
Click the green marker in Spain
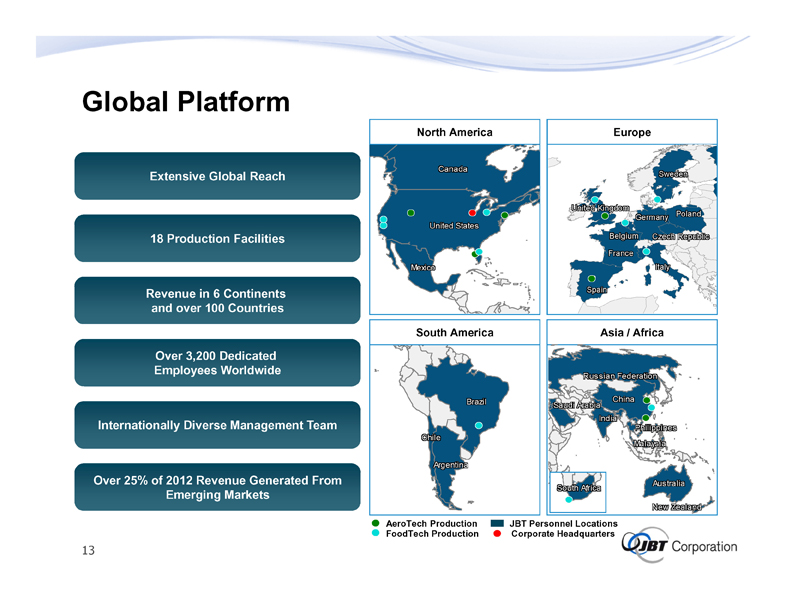click(x=591, y=278)
